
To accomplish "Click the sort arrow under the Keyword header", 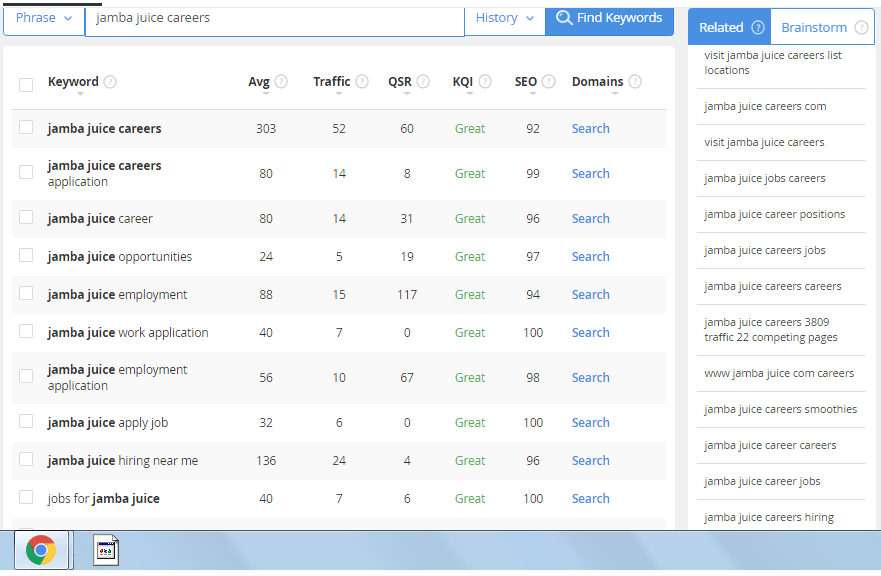I will [80, 94].
